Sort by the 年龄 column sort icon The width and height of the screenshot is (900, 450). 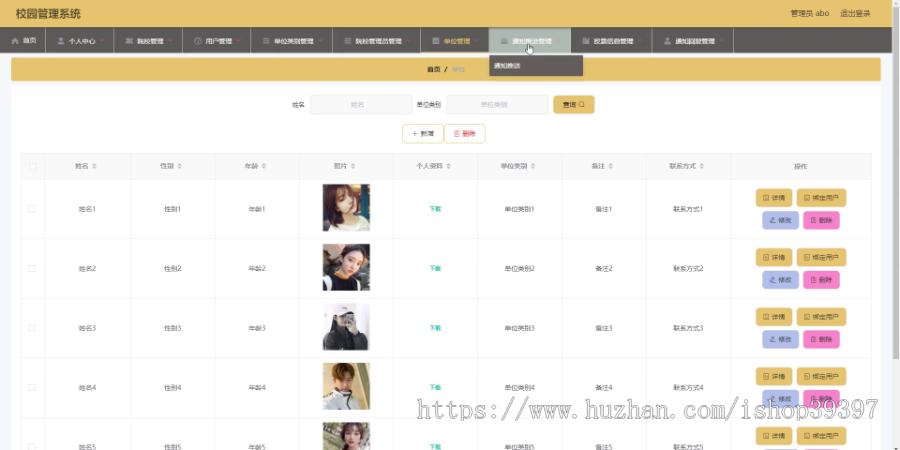[x=263, y=166]
